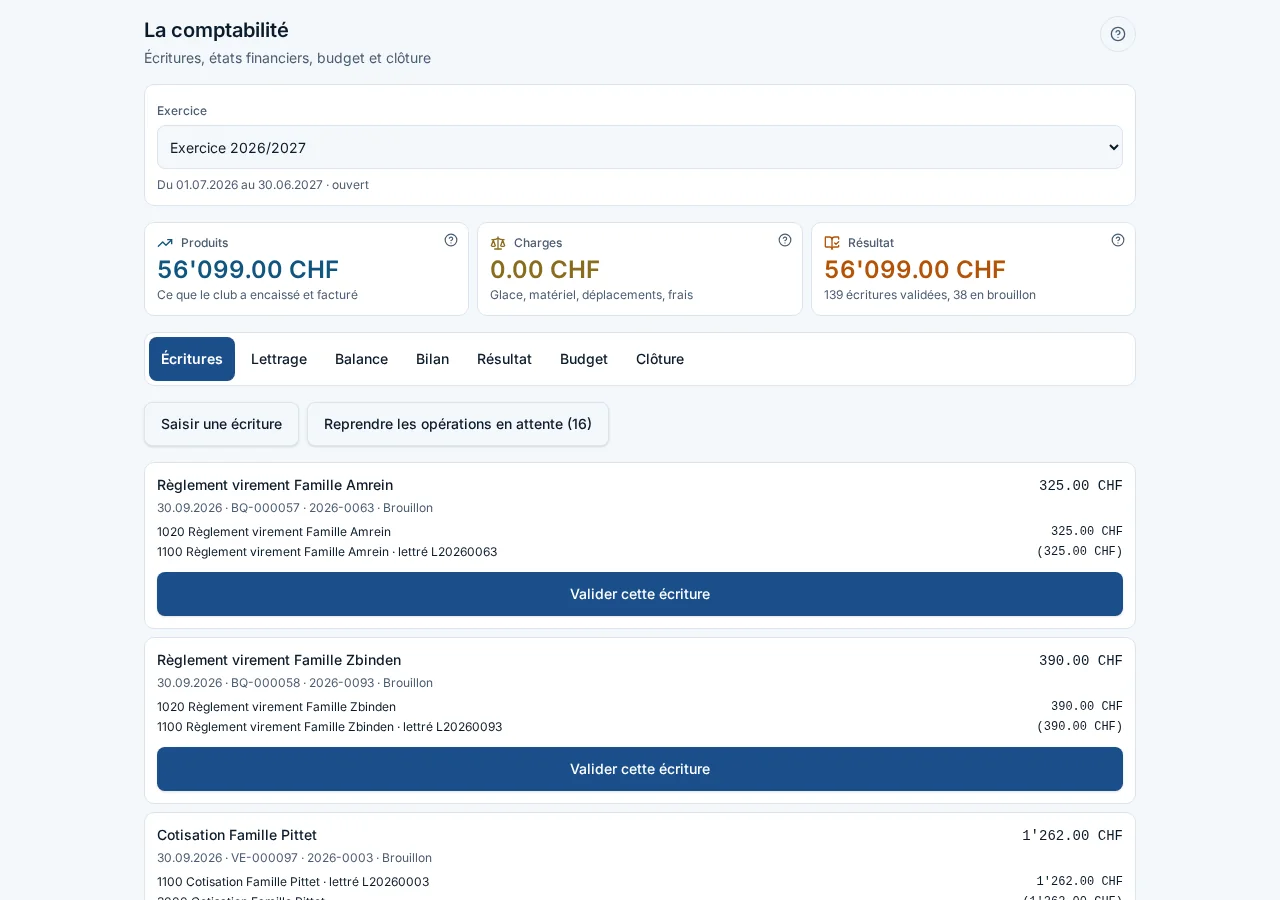Go to the Bilan tab
Viewport: 1280px width, 900px height.
click(x=432, y=359)
